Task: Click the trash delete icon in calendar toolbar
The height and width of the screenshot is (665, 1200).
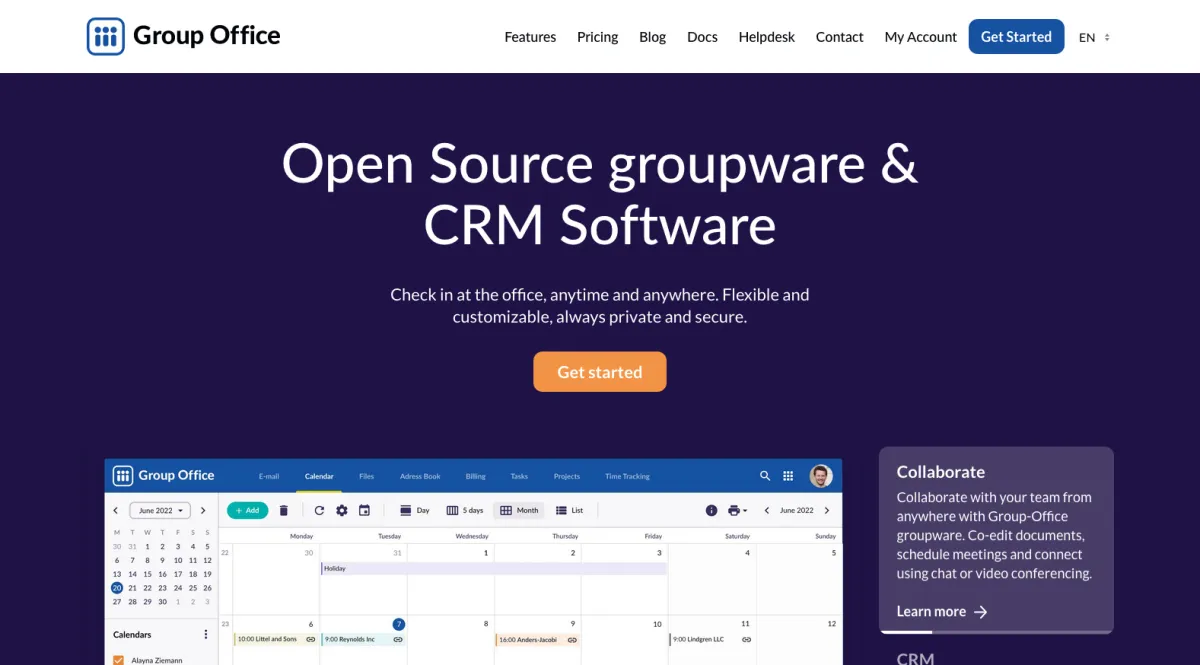Action: 283,510
